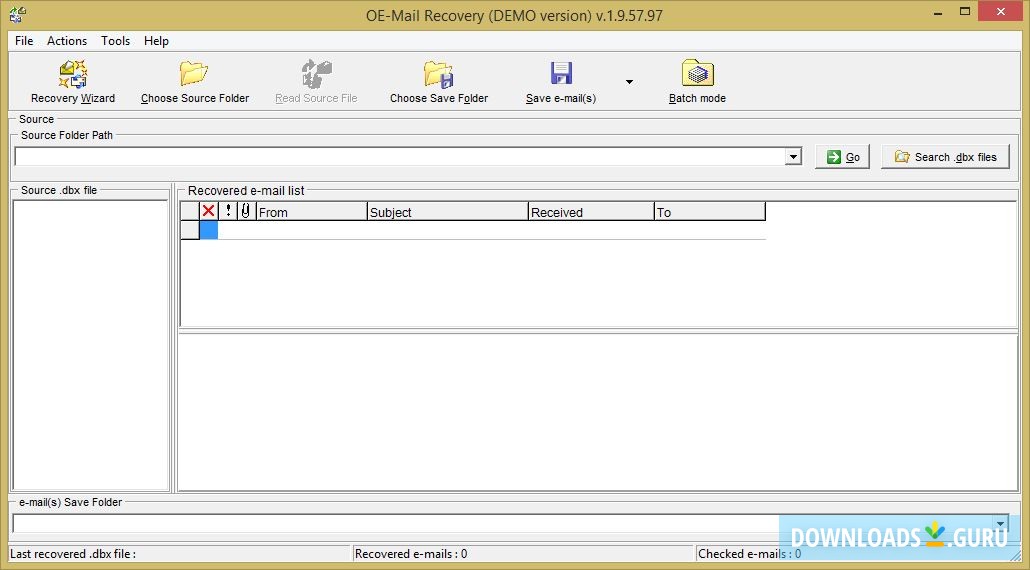Click 'Recovered e-mails : 0' status text
1030x570 pixels.
411,554
